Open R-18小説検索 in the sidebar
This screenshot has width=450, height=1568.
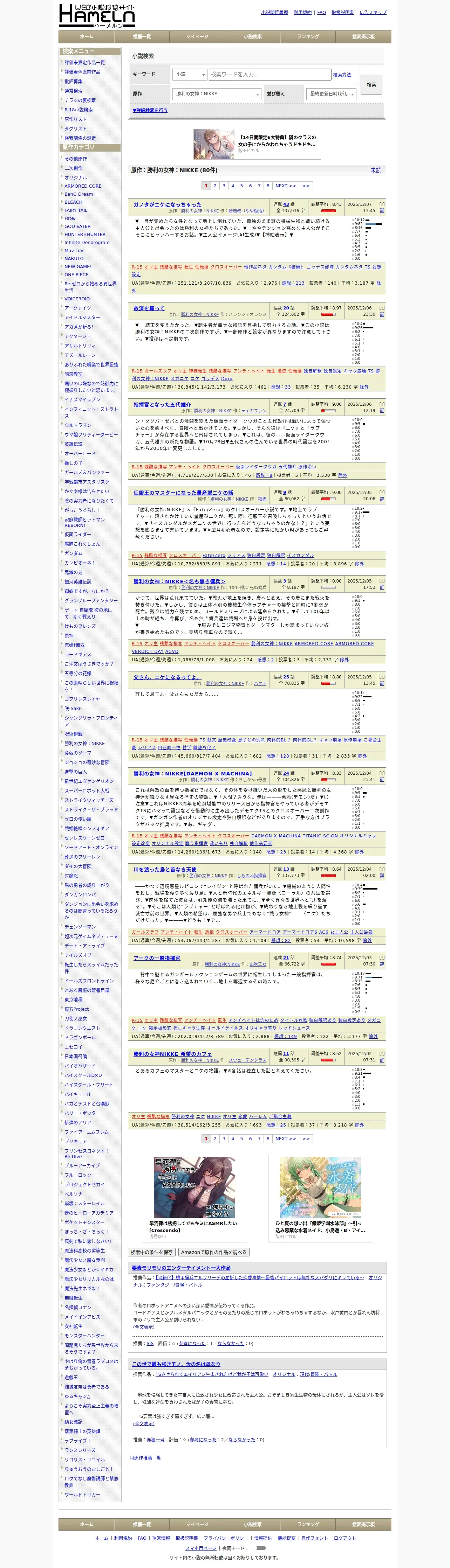79,110
